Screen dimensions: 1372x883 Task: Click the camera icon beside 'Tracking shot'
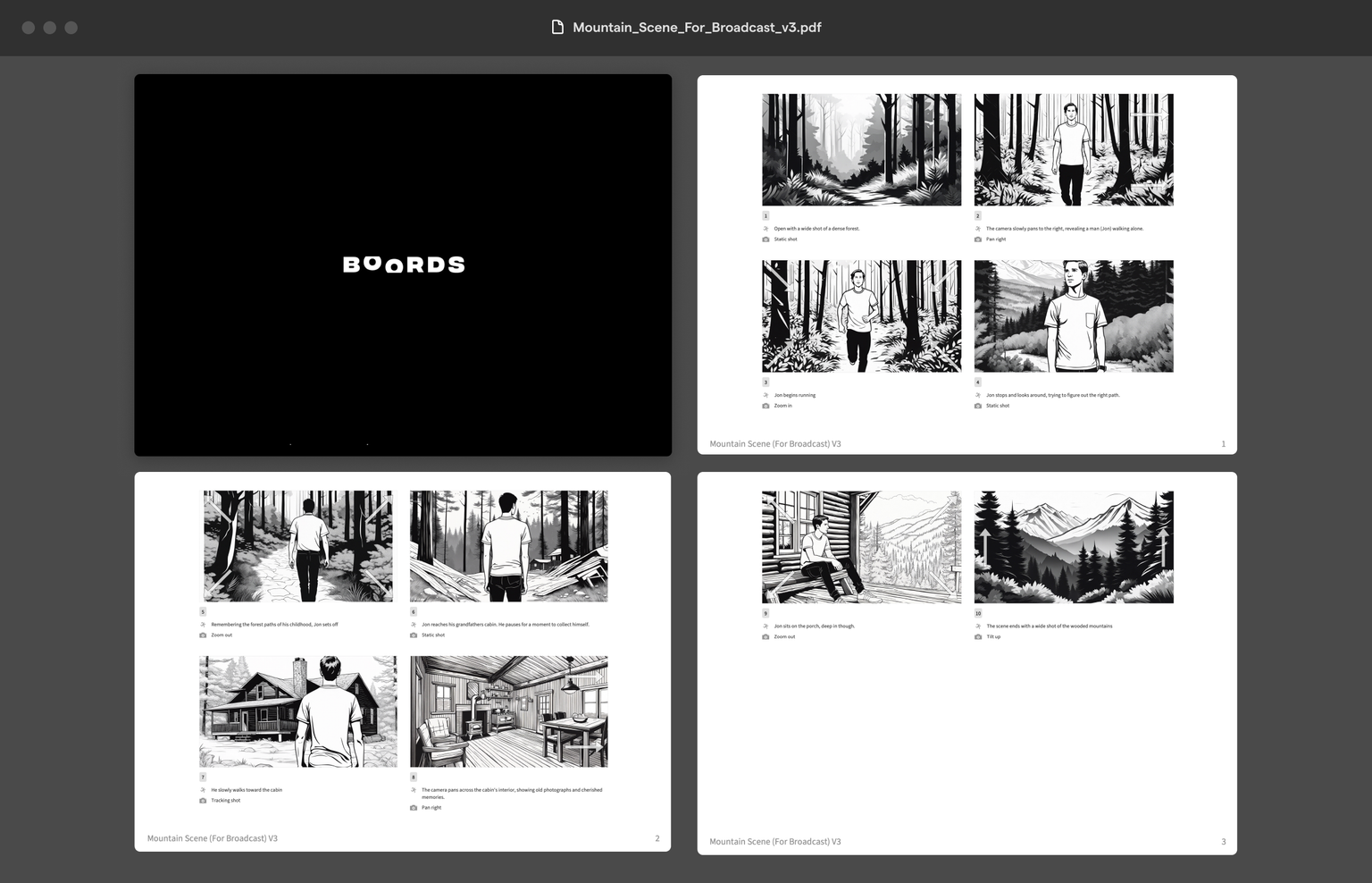(x=202, y=800)
